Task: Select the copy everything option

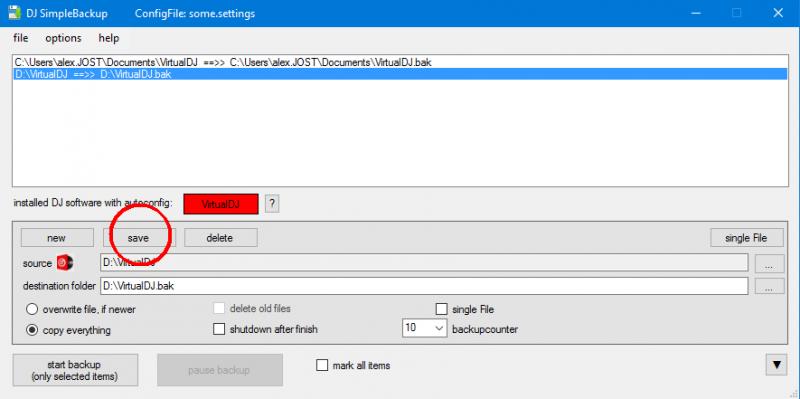Action: point(68,330)
